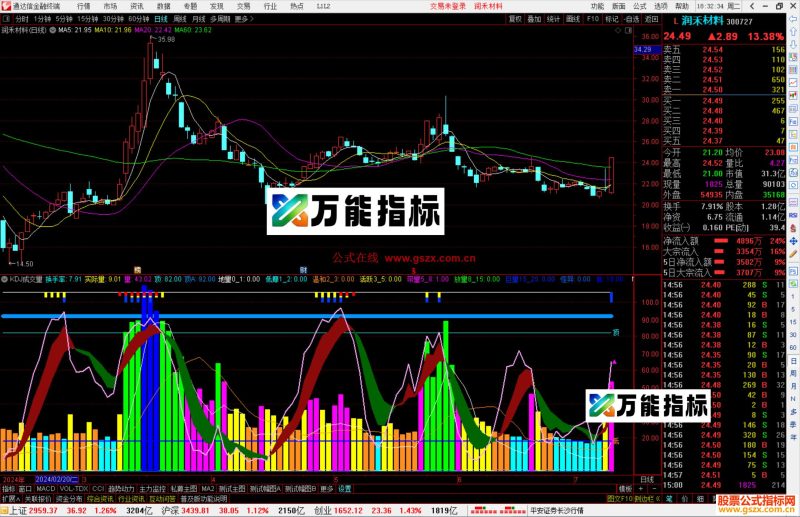Click the pencil icon in right sidebar
This screenshot has width=800, height=517.
[x=793, y=254]
